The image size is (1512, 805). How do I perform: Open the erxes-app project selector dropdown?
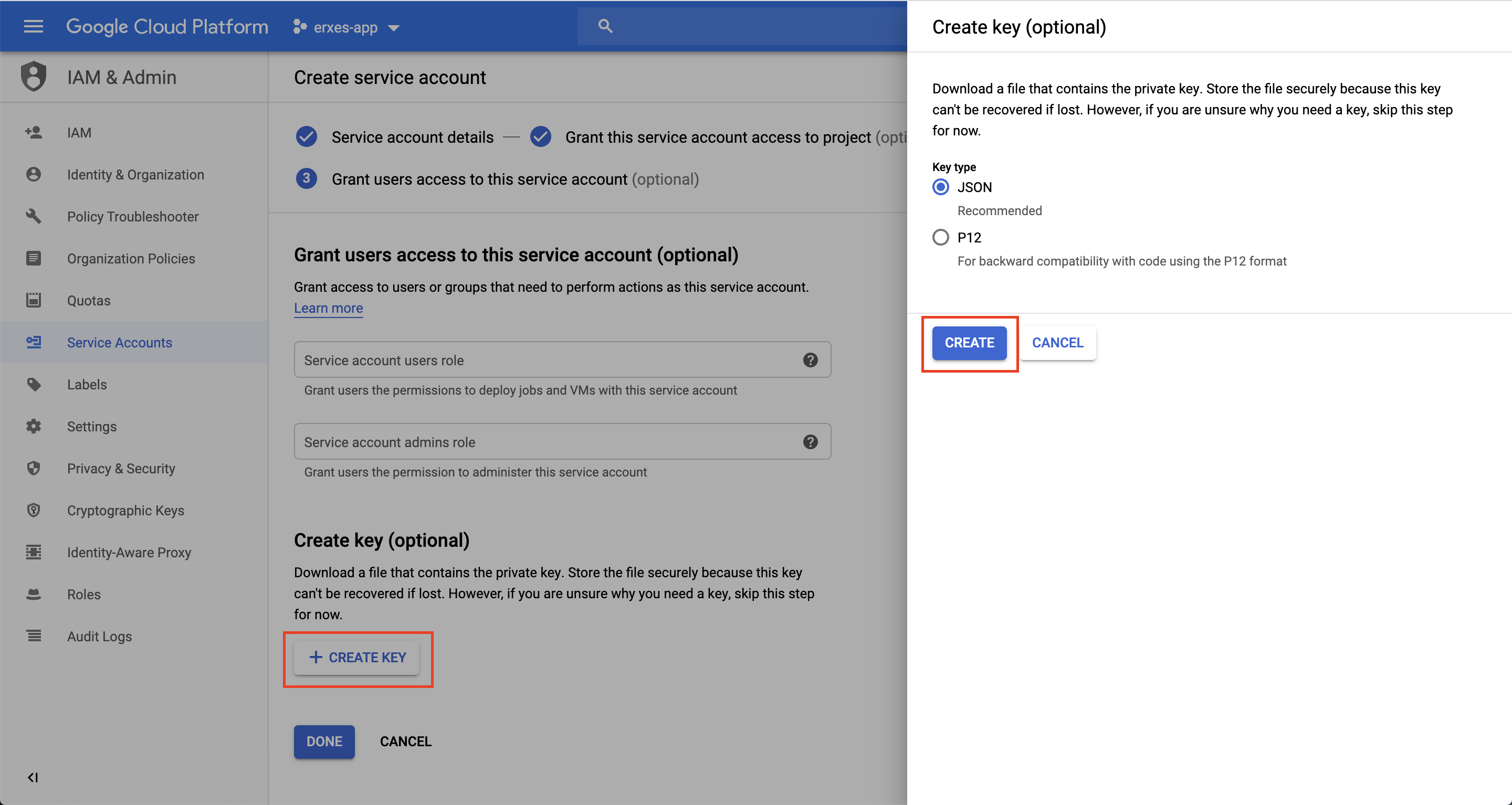point(346,27)
